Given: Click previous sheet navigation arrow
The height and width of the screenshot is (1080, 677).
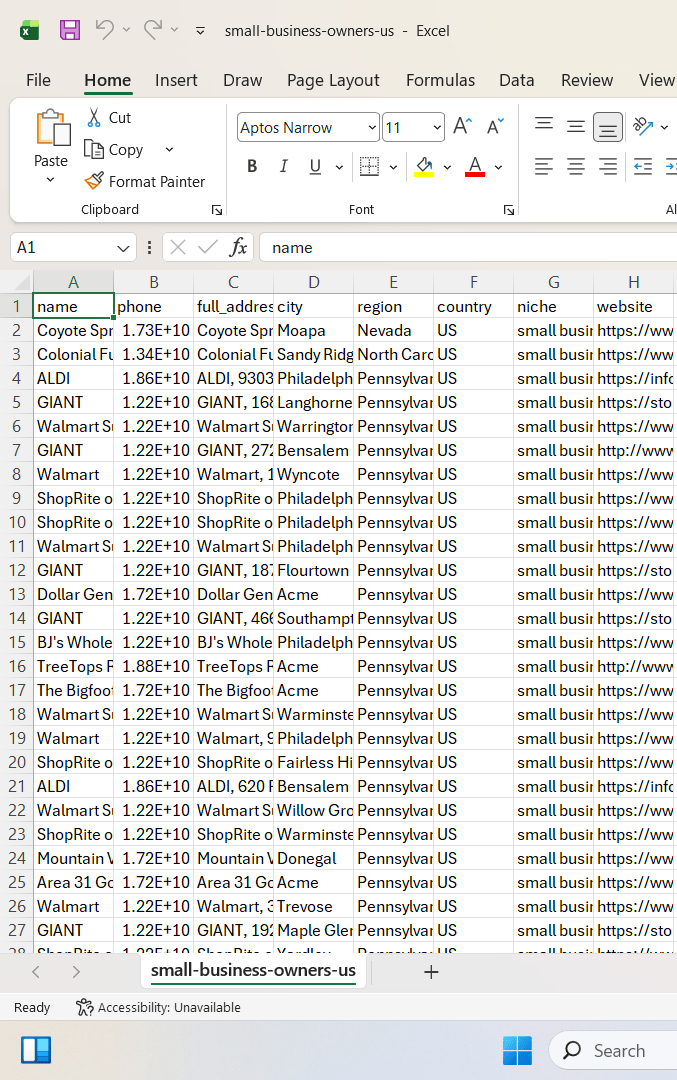Looking at the screenshot, I should tap(37, 972).
